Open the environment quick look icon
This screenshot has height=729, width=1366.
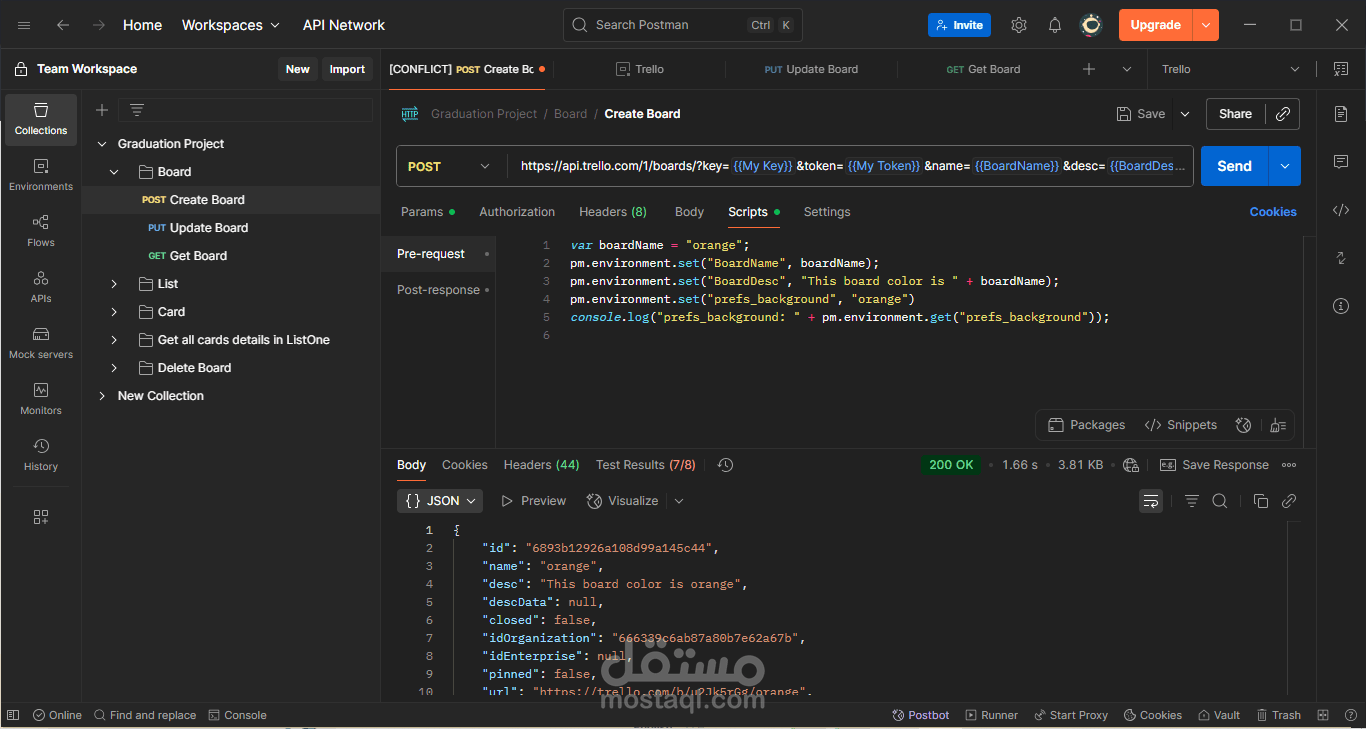click(x=1340, y=69)
